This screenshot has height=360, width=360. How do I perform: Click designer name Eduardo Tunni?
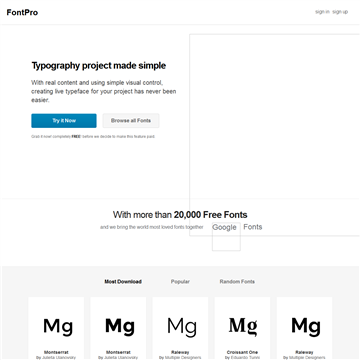click(x=245, y=358)
